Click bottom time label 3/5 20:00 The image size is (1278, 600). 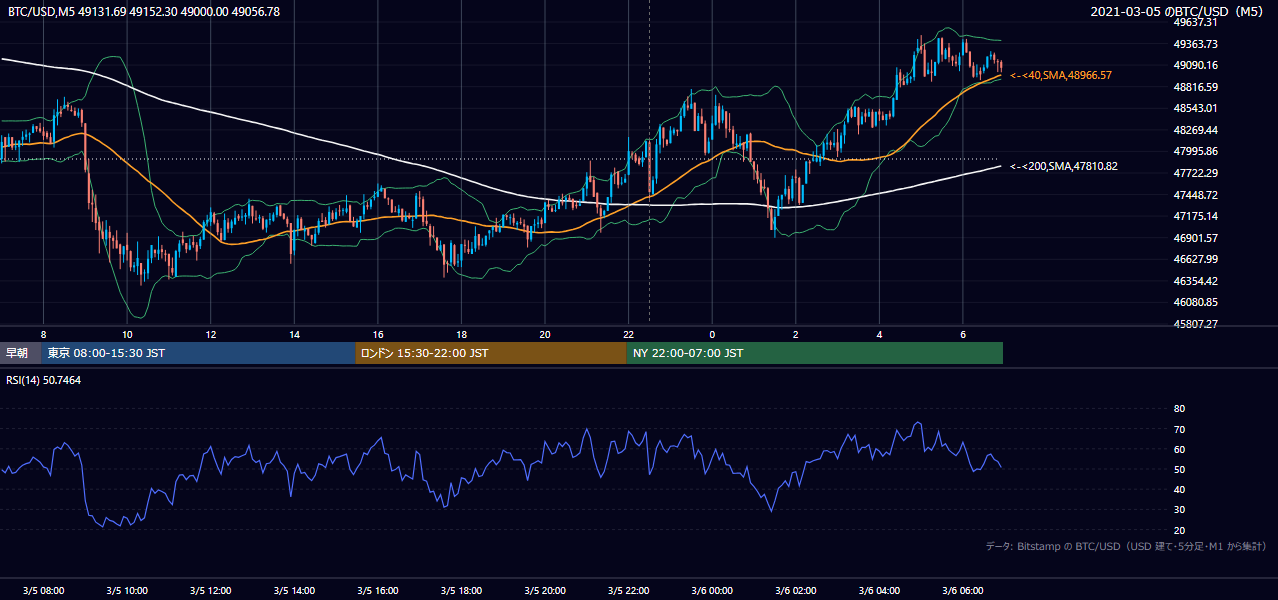[545, 591]
